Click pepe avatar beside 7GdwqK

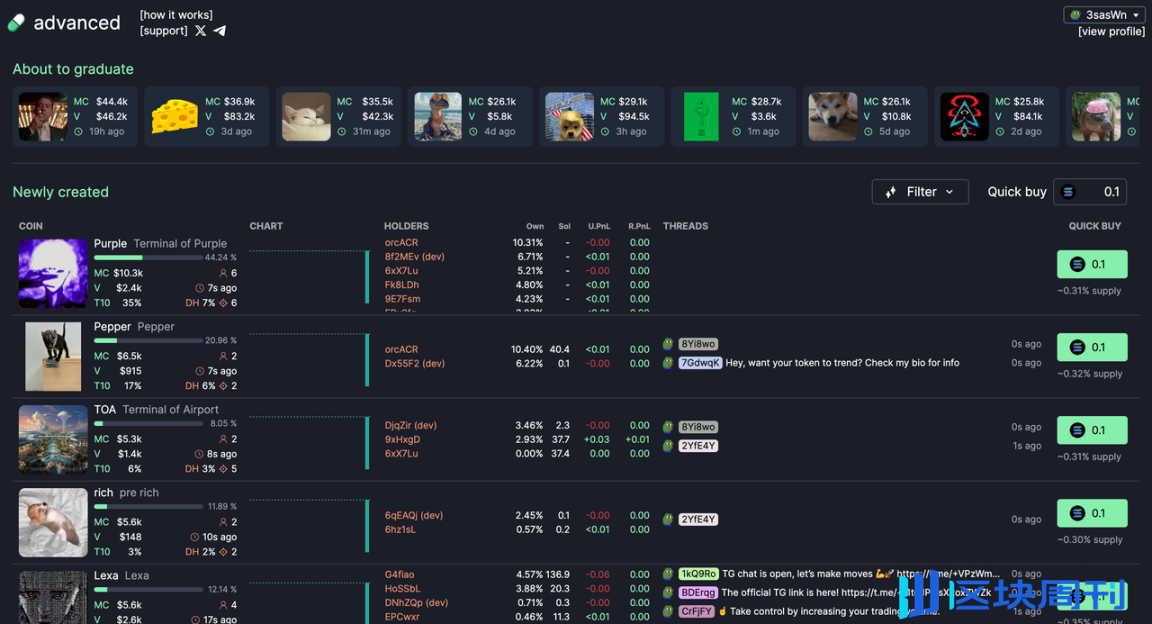point(668,363)
